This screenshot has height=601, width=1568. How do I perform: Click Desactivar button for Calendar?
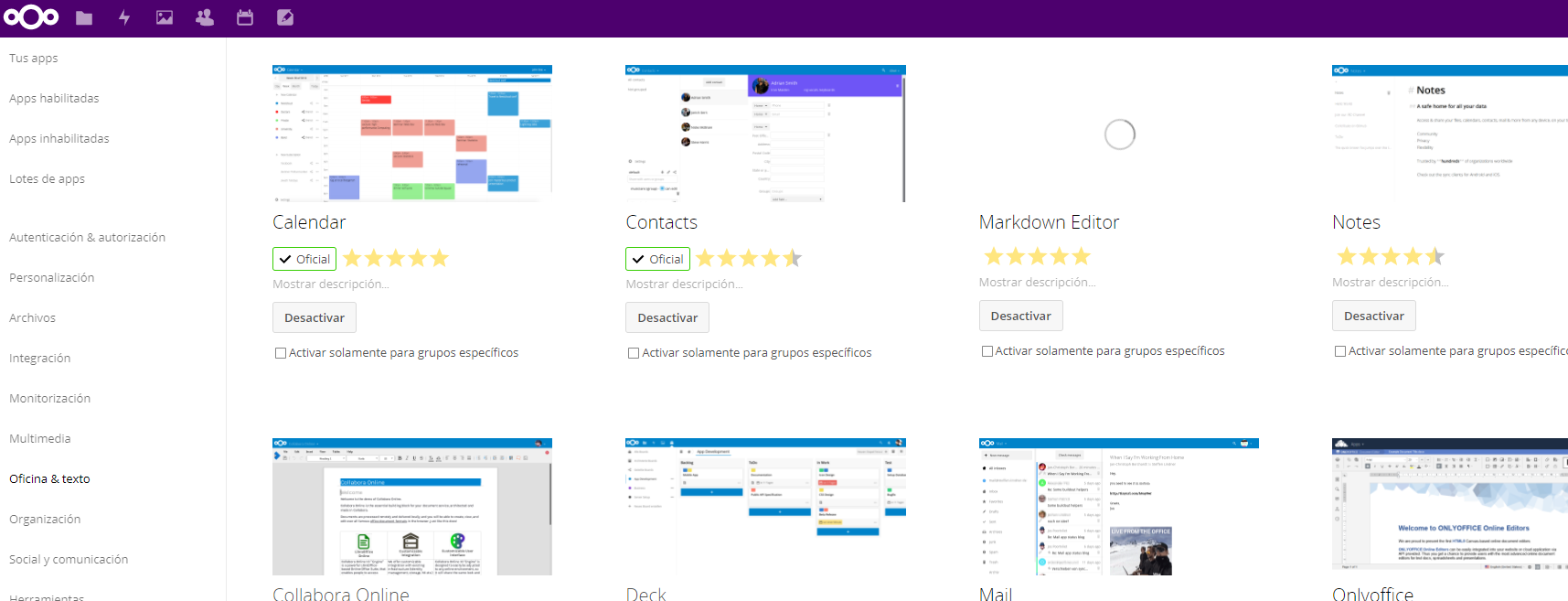(315, 317)
